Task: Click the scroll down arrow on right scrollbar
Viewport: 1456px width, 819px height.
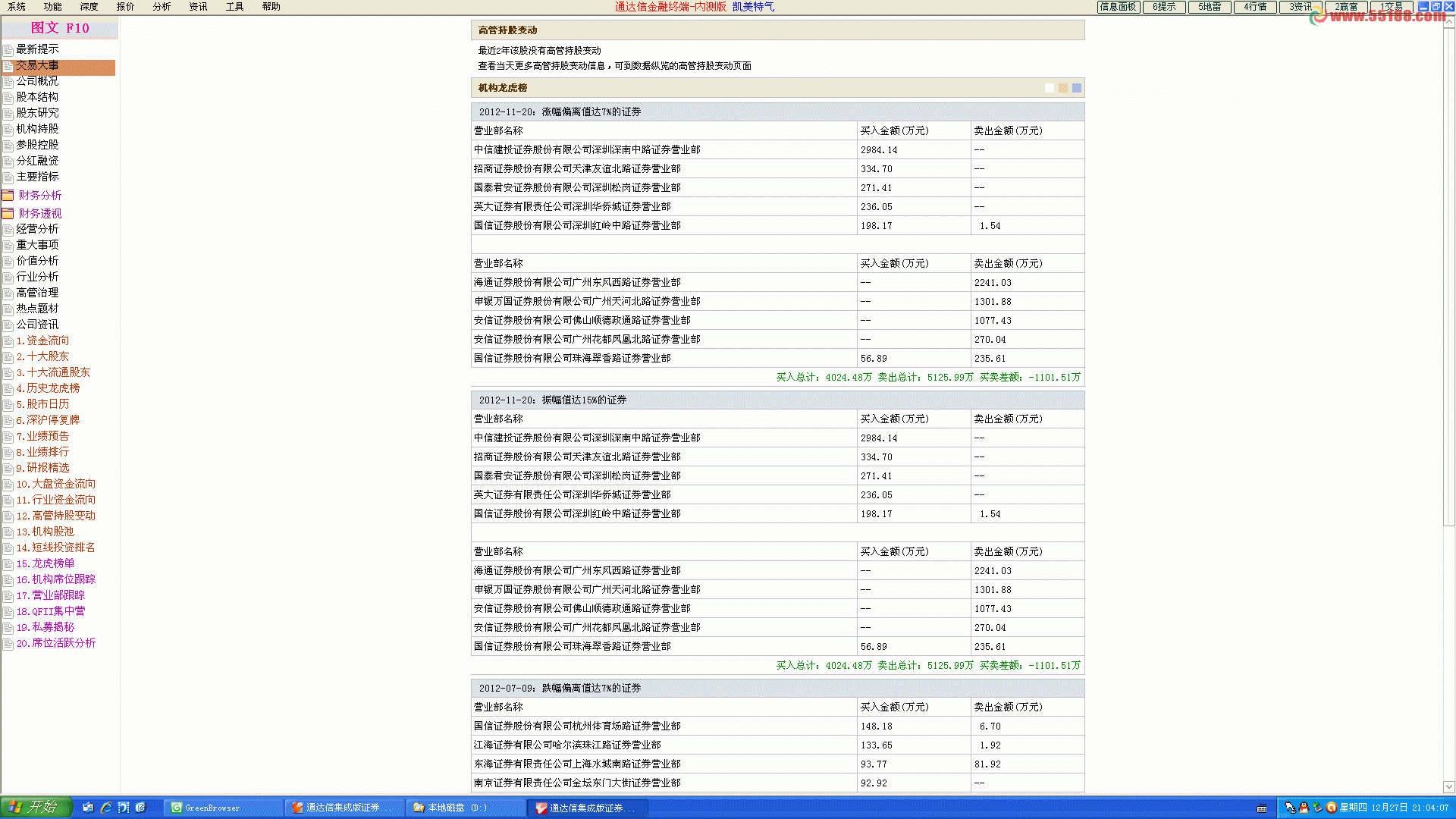Action: click(x=1448, y=787)
